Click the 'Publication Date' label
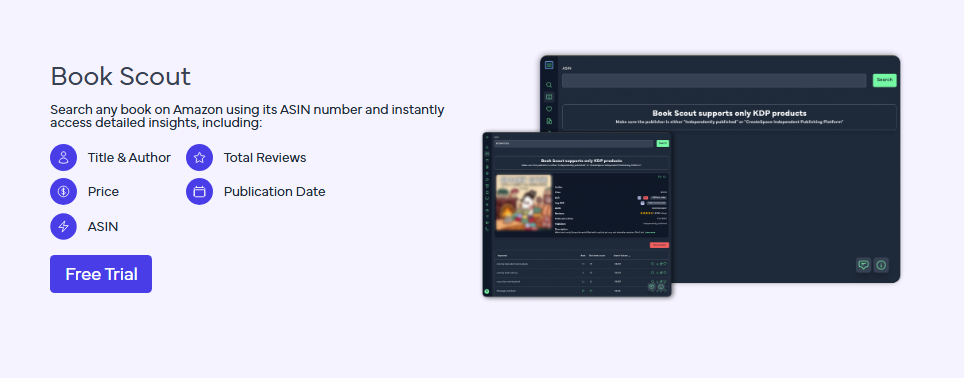The image size is (964, 378). coord(274,192)
